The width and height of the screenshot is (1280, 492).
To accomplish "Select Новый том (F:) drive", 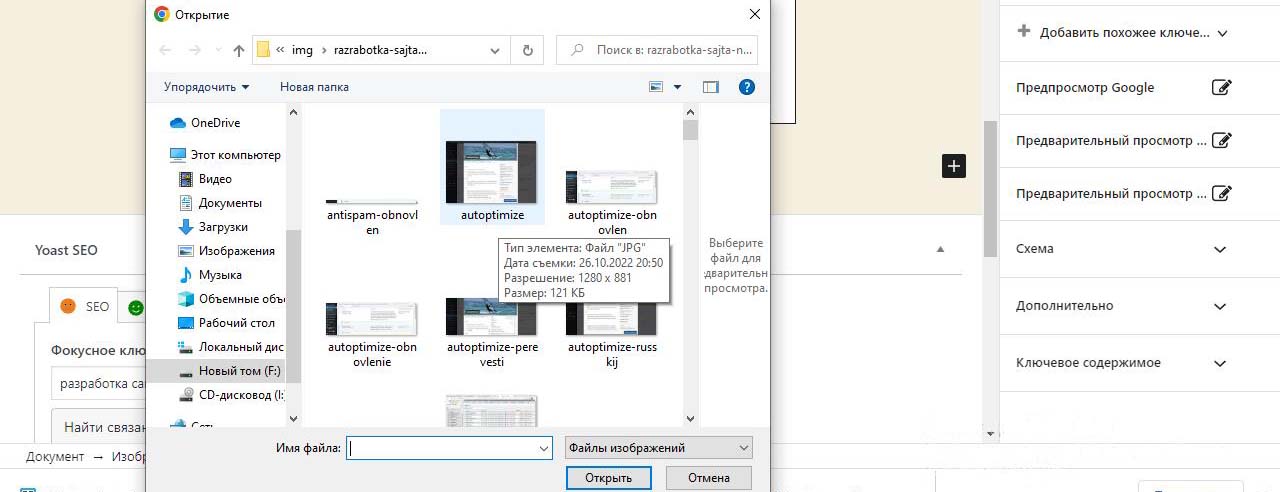I will pyautogui.click(x=238, y=371).
